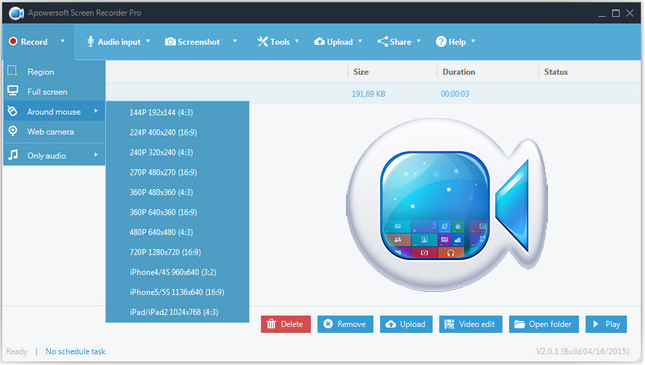Image resolution: width=645 pixels, height=365 pixels.
Task: Click the microphone Audio input icon
Action: pos(90,42)
